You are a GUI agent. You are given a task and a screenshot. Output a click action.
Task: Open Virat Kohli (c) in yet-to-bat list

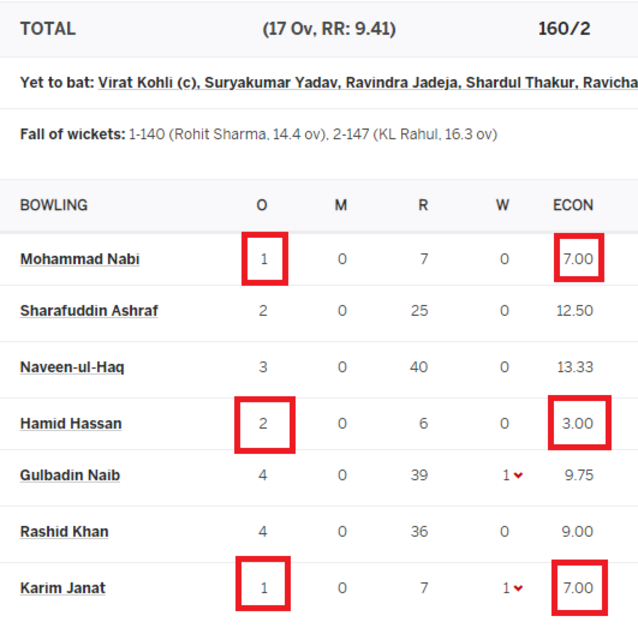[148, 83]
